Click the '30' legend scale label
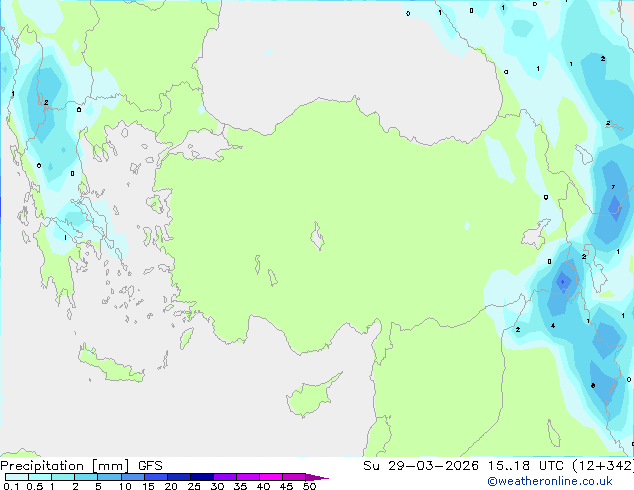This screenshot has width=634, height=490. tap(218, 486)
